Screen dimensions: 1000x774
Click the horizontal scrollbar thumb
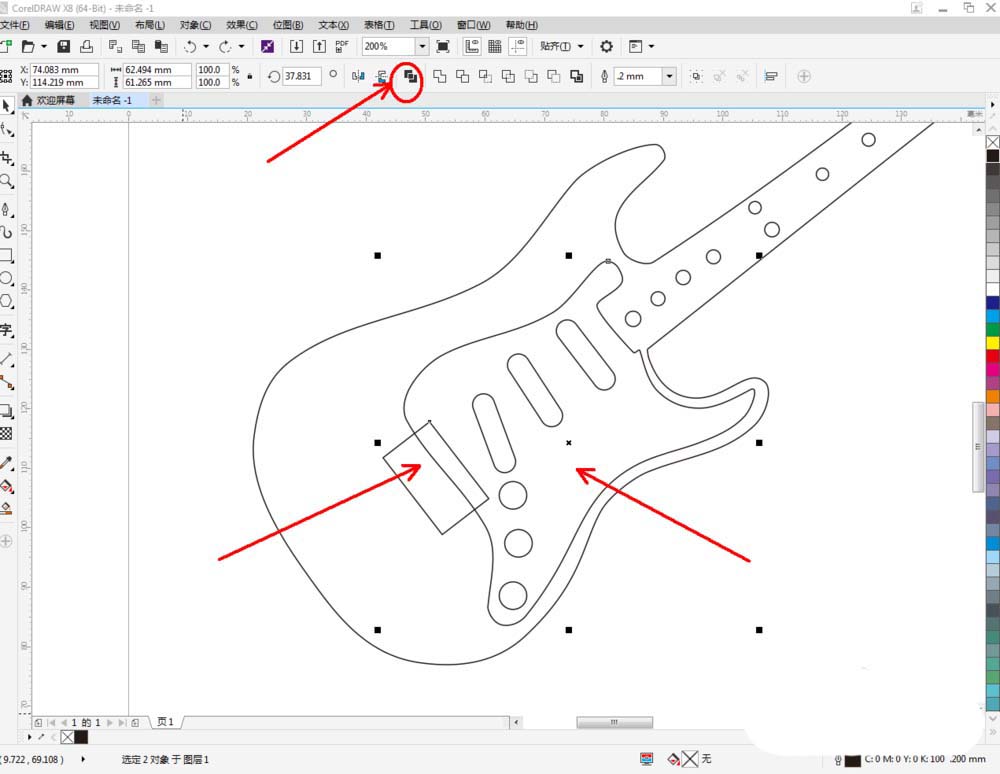tap(614, 722)
